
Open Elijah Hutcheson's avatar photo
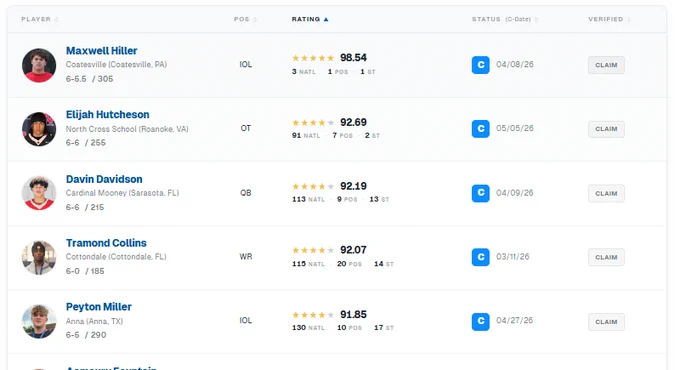point(39,129)
